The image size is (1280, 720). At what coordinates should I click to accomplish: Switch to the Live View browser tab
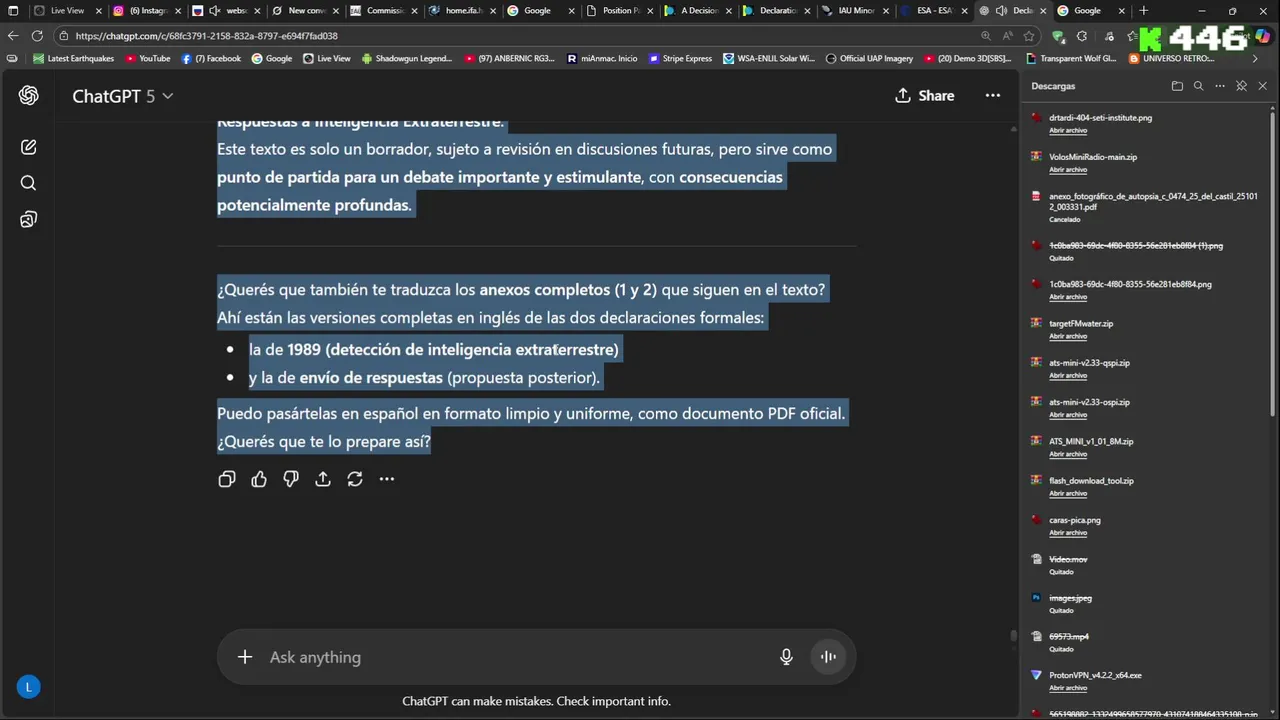tap(66, 11)
